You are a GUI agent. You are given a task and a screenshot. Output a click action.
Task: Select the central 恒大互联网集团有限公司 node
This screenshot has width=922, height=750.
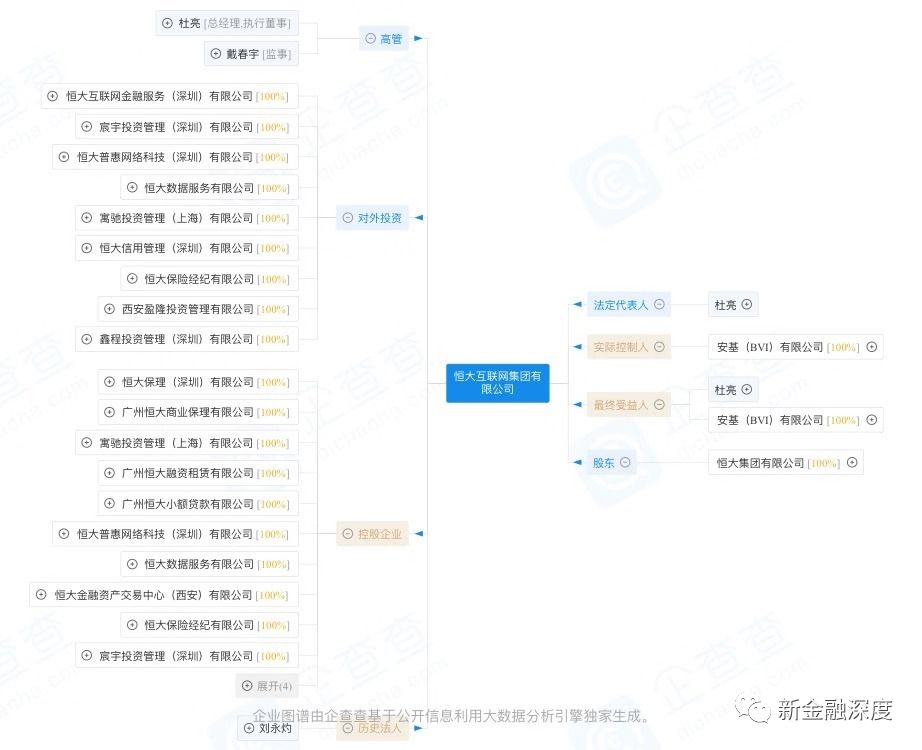(497, 383)
